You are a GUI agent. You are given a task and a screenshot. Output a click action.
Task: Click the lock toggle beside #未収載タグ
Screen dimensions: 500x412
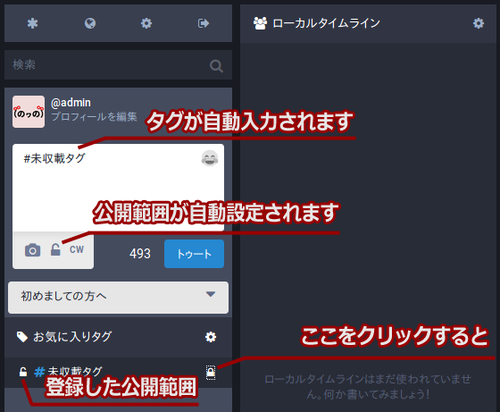tap(210, 372)
